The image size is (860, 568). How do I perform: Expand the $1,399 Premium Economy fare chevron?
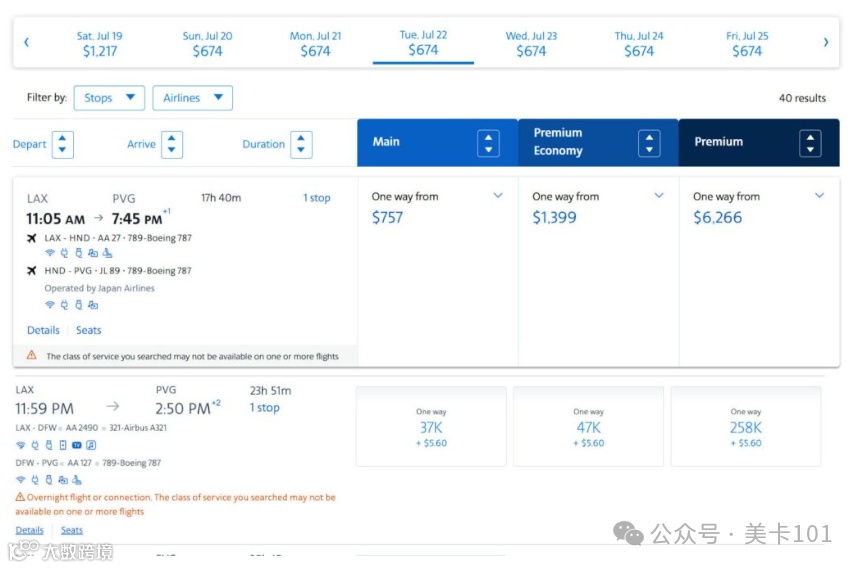coord(659,195)
